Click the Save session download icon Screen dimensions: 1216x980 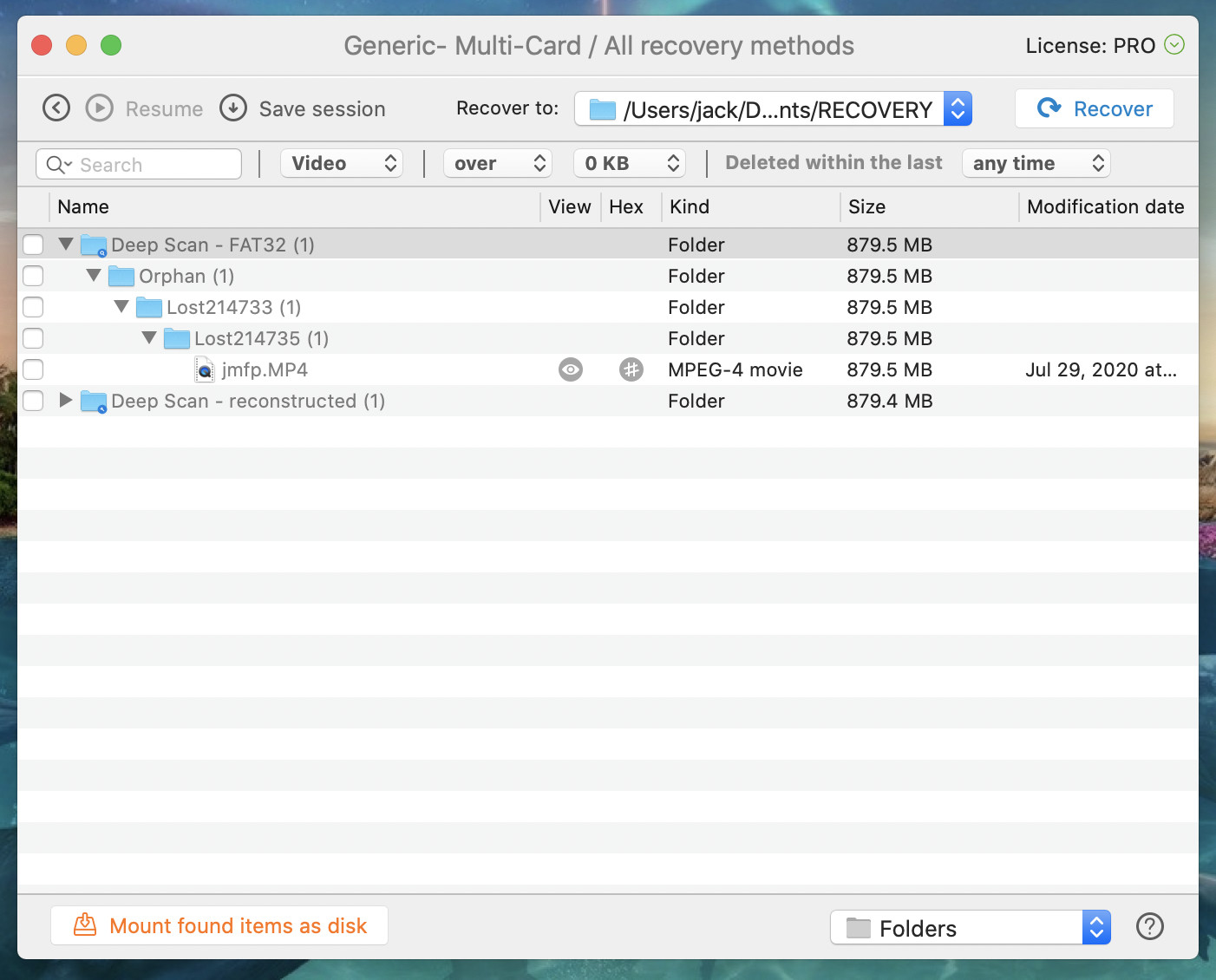click(233, 108)
